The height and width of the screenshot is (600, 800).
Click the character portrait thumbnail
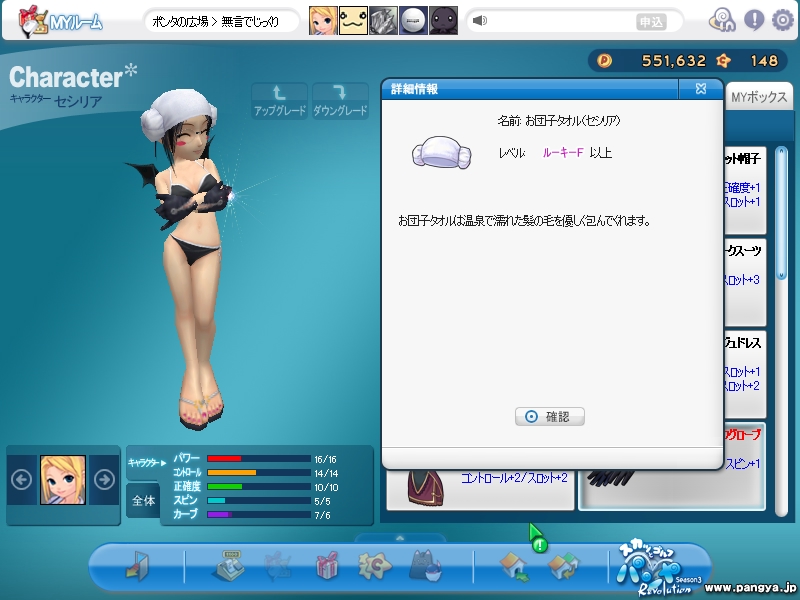click(63, 480)
